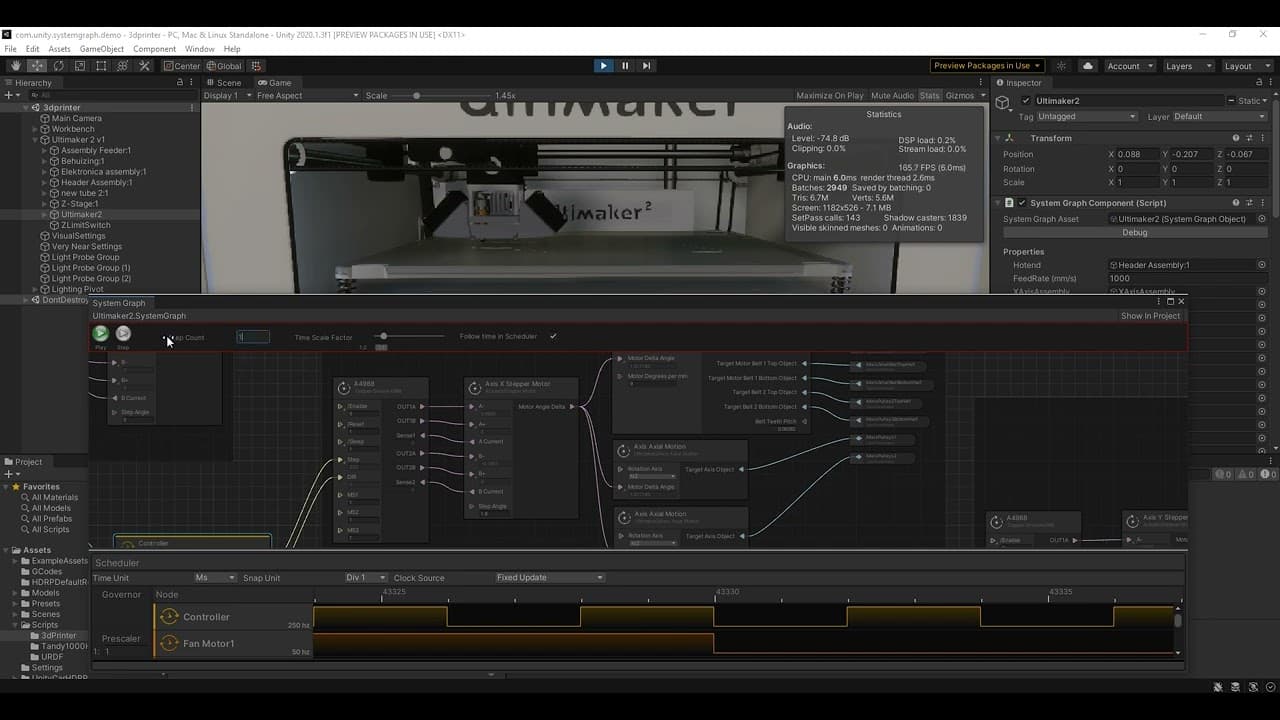Click the Hierarchy lock icon
Image resolution: width=1280 pixels, height=720 pixels.
(x=180, y=82)
